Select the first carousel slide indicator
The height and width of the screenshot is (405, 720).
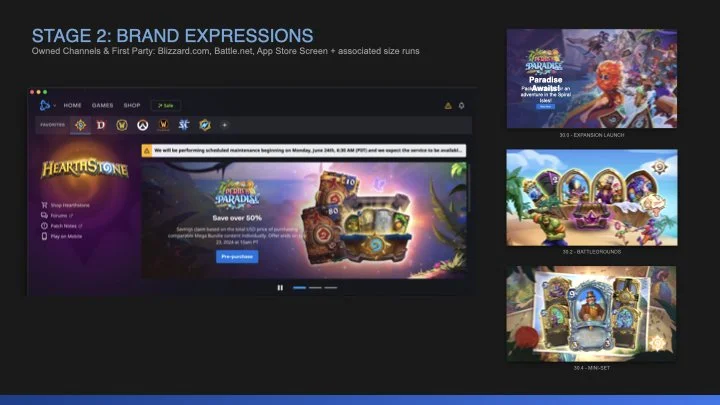pos(299,288)
